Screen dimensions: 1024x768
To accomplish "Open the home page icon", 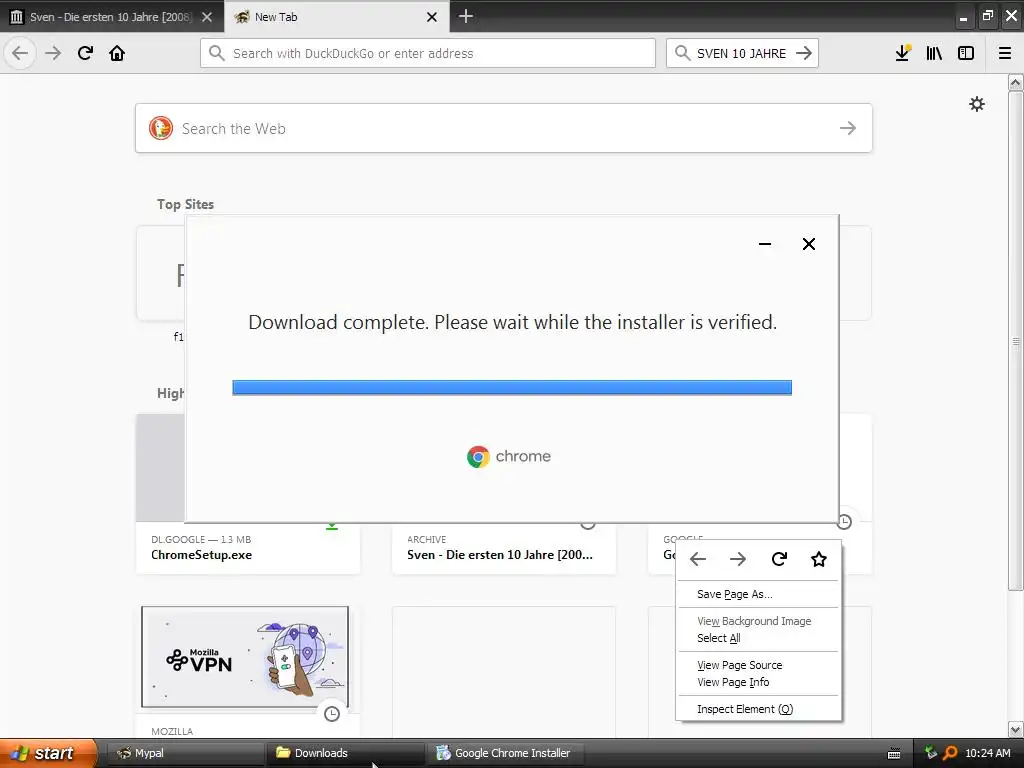I will click(117, 53).
